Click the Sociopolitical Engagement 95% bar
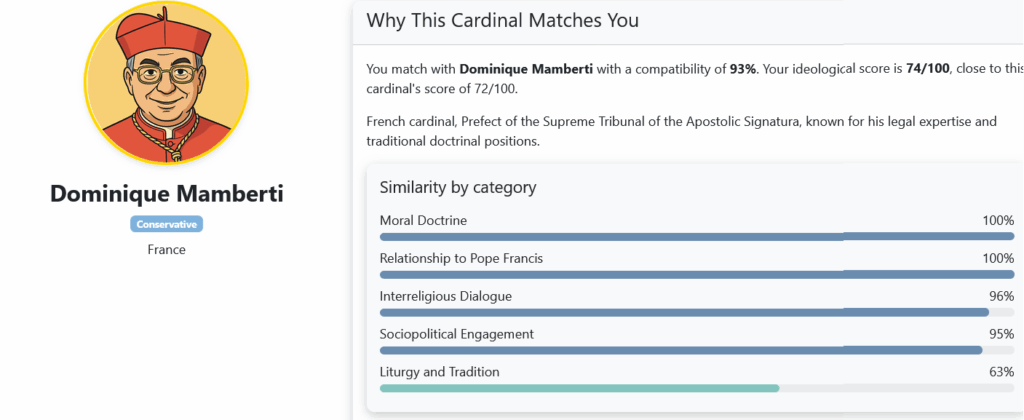 [x=680, y=351]
